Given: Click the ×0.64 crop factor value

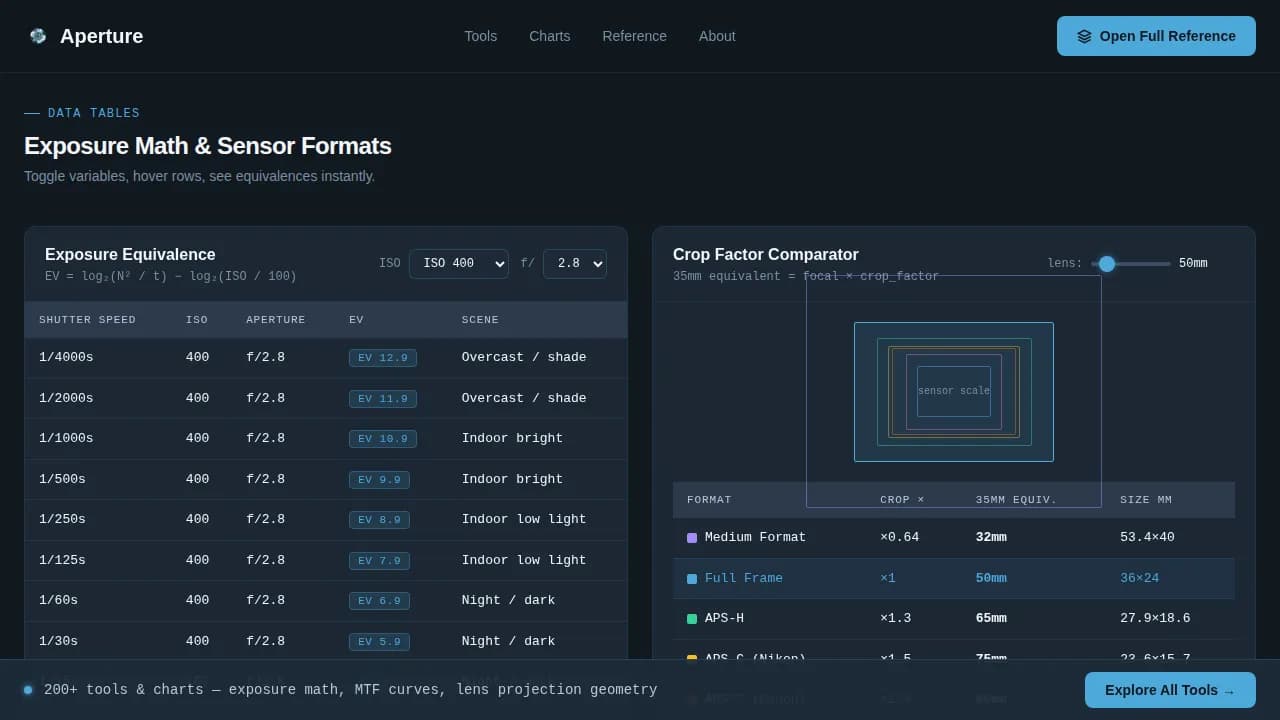Looking at the screenshot, I should [899, 537].
